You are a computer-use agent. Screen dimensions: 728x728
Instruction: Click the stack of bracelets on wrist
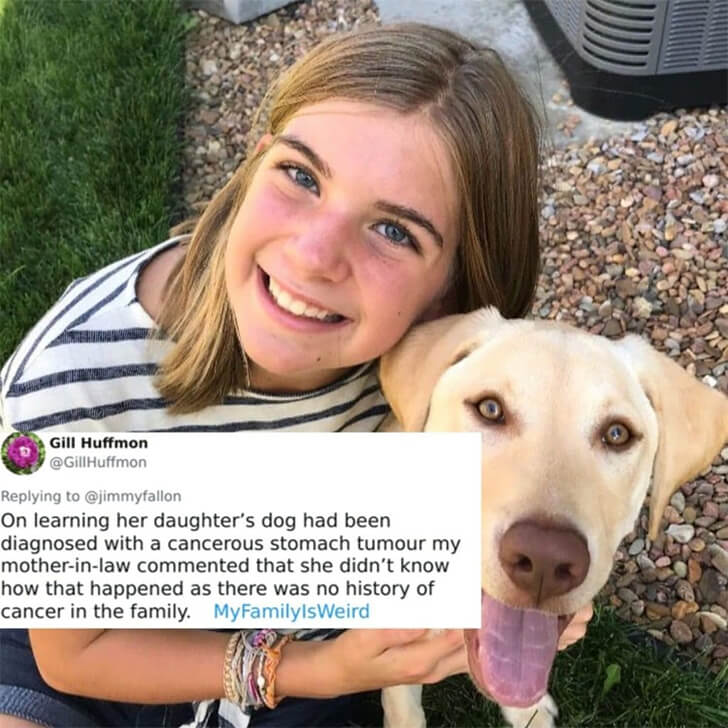[254, 668]
